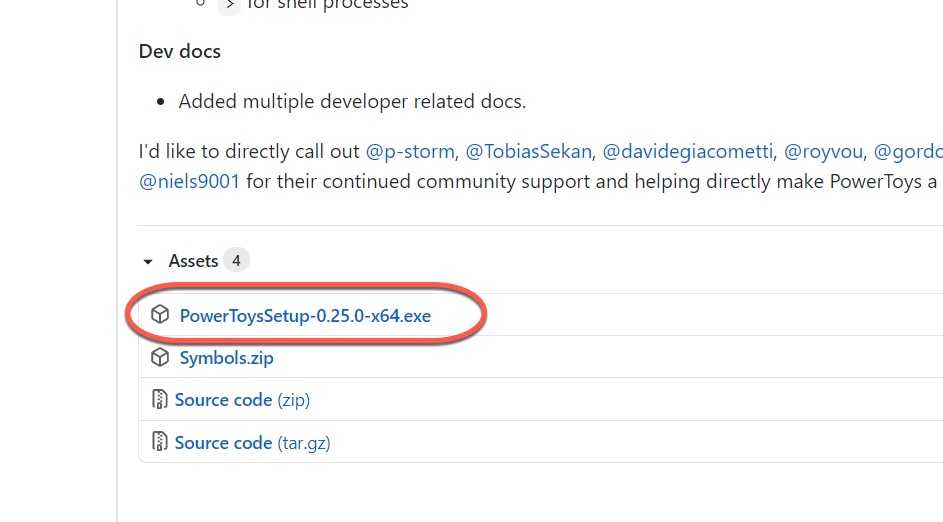Open the Source code (tar.gz) link
The width and height of the screenshot is (943, 522).
click(x=252, y=442)
